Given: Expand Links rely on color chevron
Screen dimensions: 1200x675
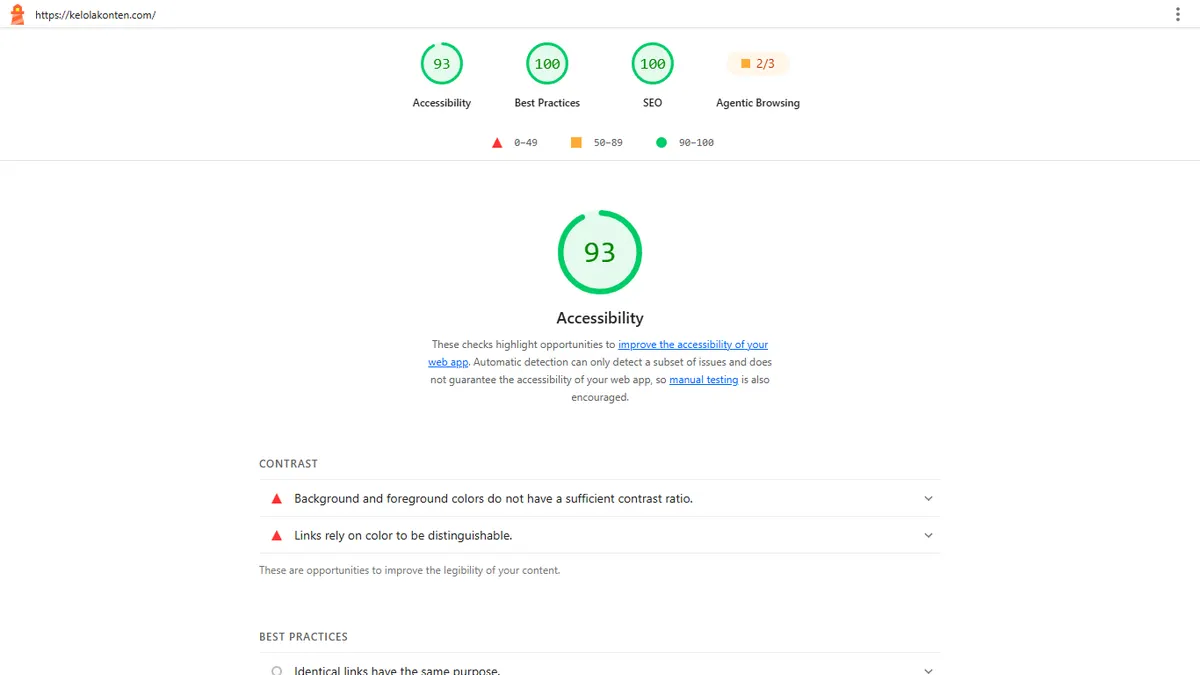Looking at the screenshot, I should pyautogui.click(x=928, y=535).
